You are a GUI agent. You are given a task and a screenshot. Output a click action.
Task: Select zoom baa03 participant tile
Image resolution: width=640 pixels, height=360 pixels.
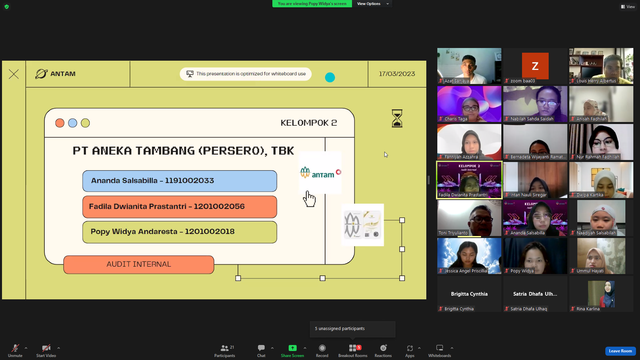click(535, 66)
